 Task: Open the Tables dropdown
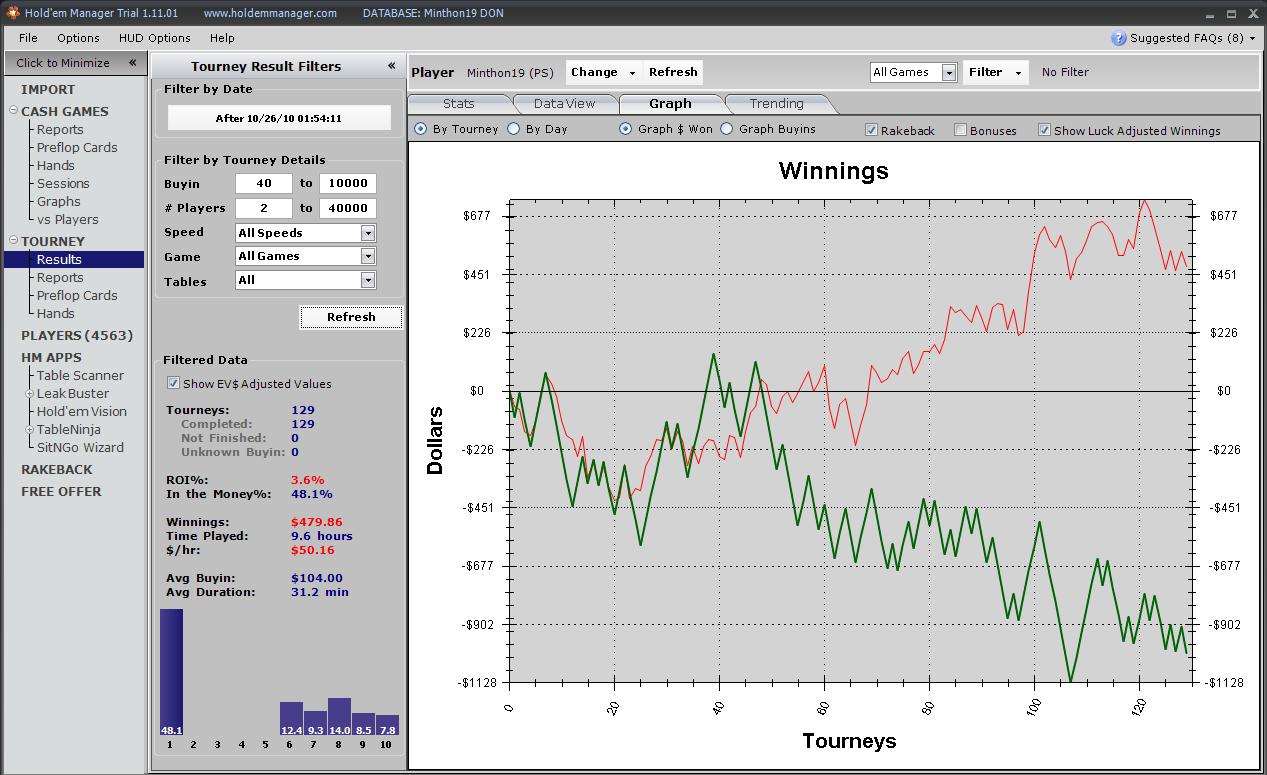[367, 281]
